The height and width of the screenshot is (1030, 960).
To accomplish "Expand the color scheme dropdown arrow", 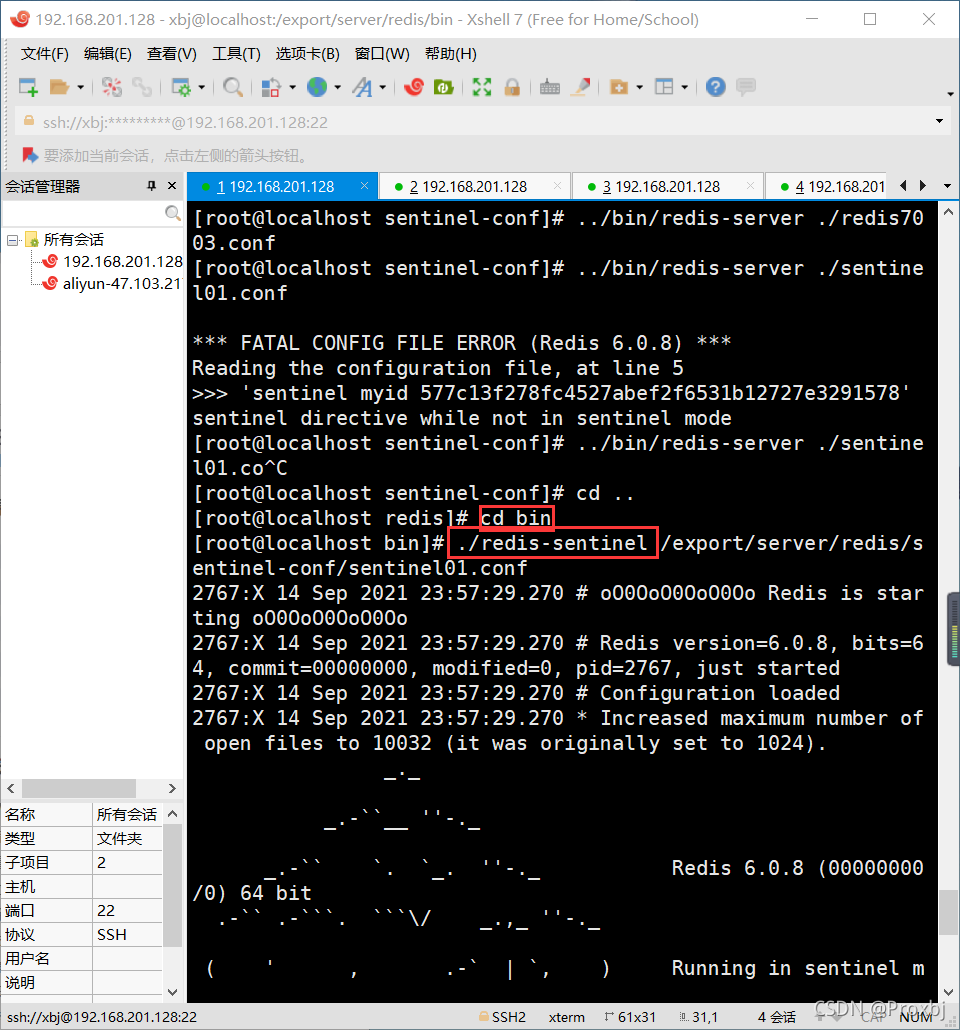I will coord(292,87).
